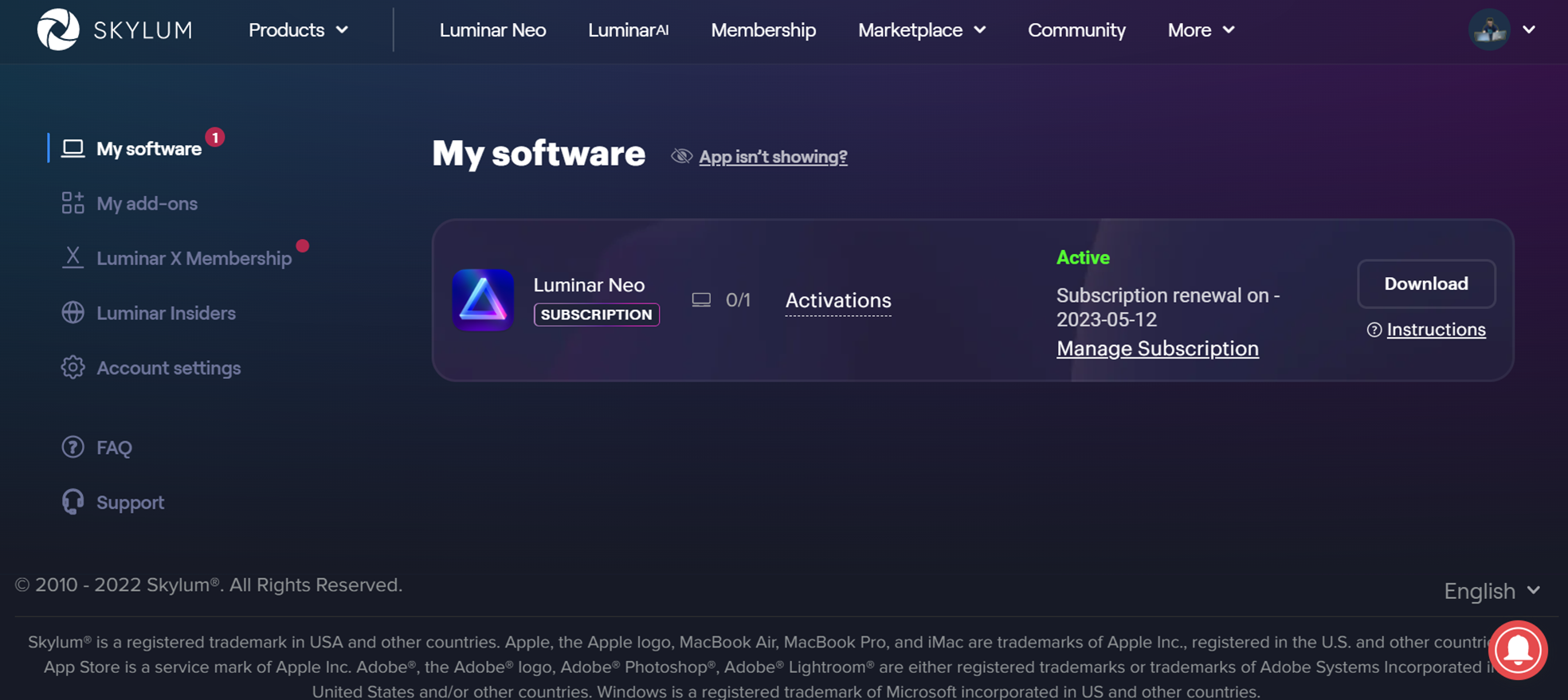
Task: Open Account settings in sidebar
Action: pos(168,368)
